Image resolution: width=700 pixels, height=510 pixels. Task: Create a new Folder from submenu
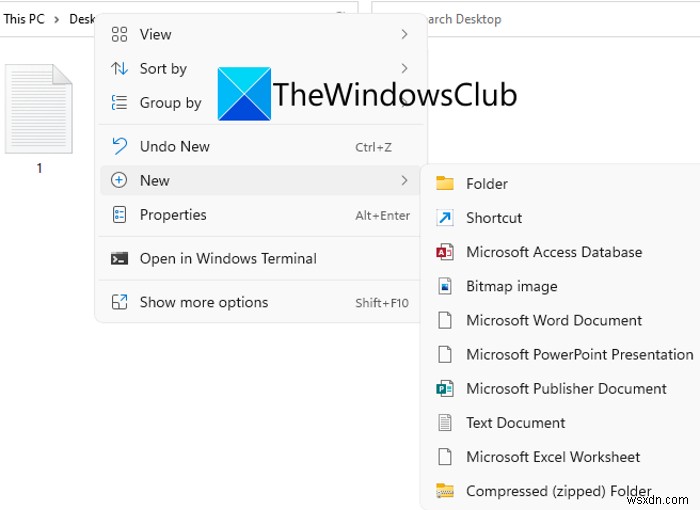(562, 184)
